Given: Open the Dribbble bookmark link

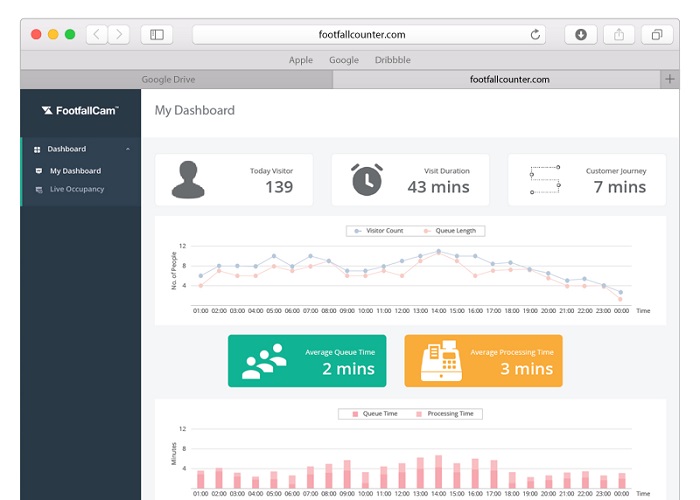Looking at the screenshot, I should point(392,60).
